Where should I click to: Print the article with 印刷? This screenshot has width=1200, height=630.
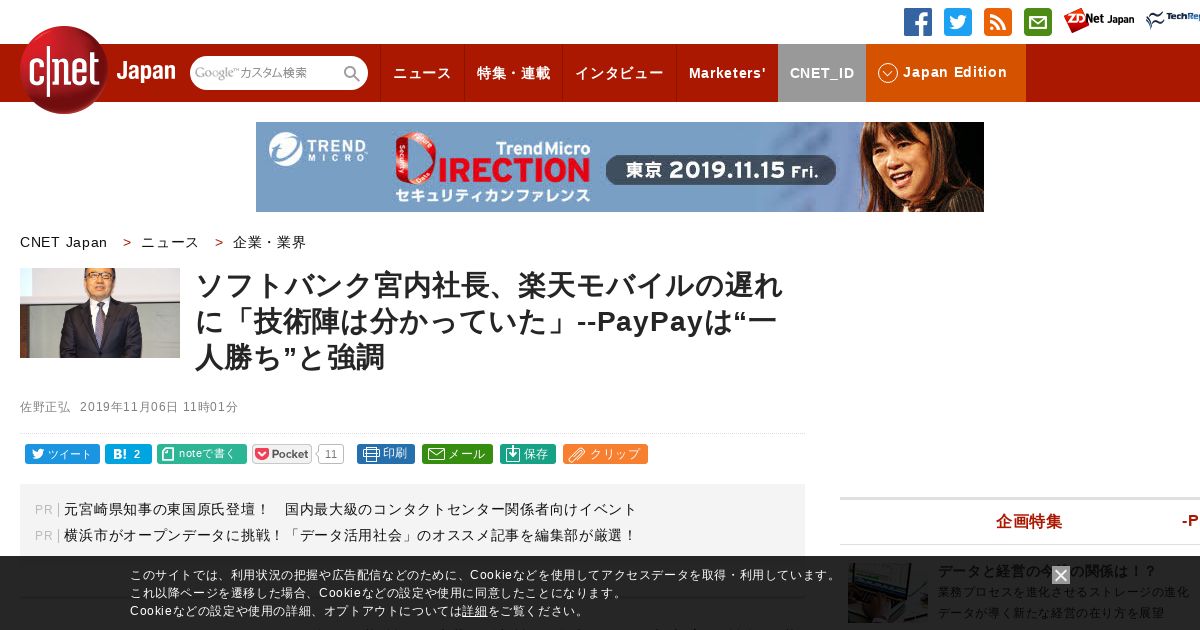(x=386, y=454)
